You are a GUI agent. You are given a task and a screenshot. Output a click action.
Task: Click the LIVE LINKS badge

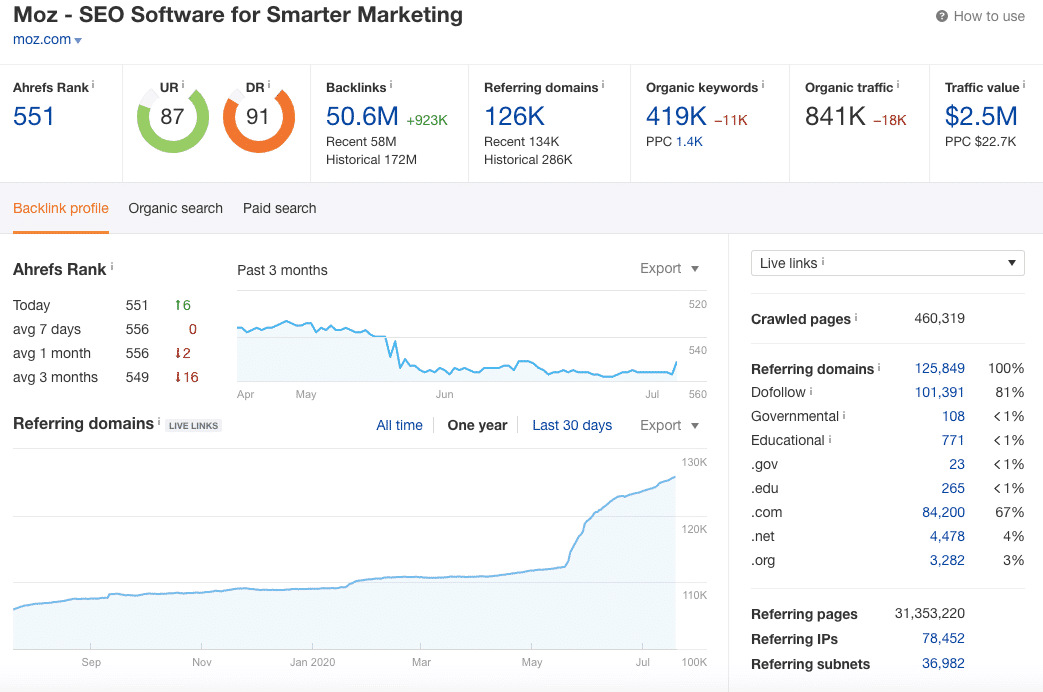193,426
